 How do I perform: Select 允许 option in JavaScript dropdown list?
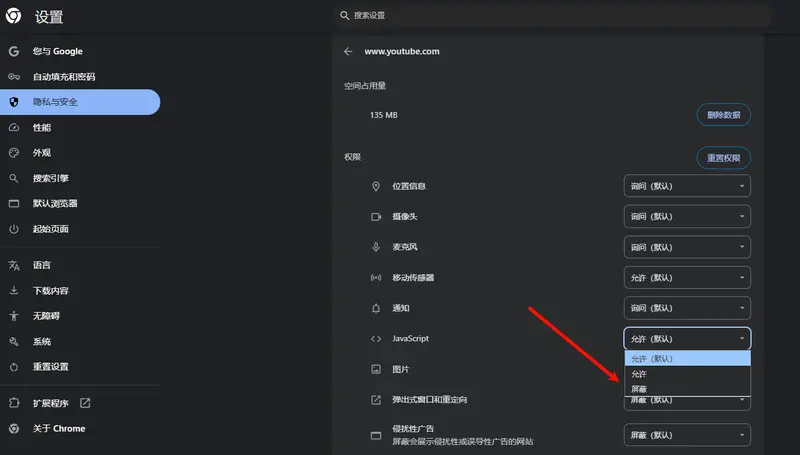(x=639, y=373)
